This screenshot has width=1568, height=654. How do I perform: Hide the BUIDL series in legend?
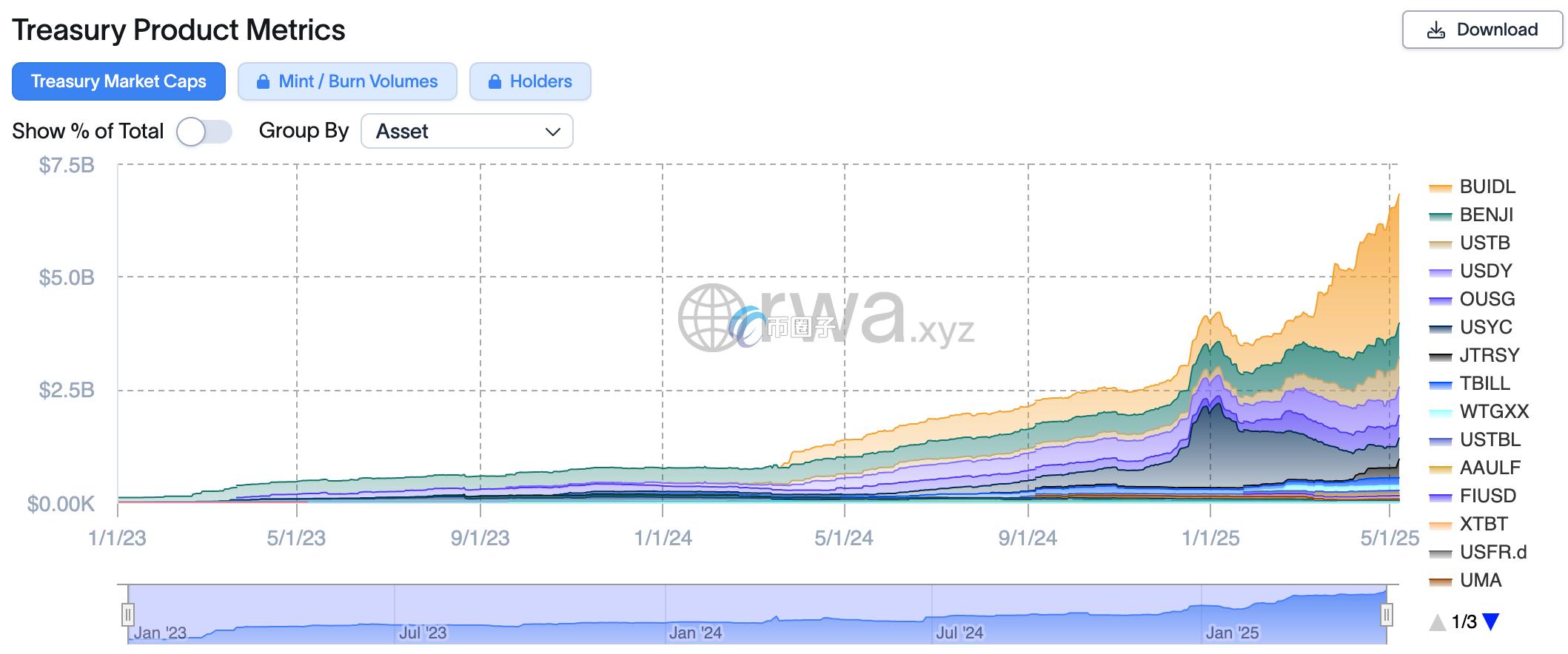point(1487,187)
